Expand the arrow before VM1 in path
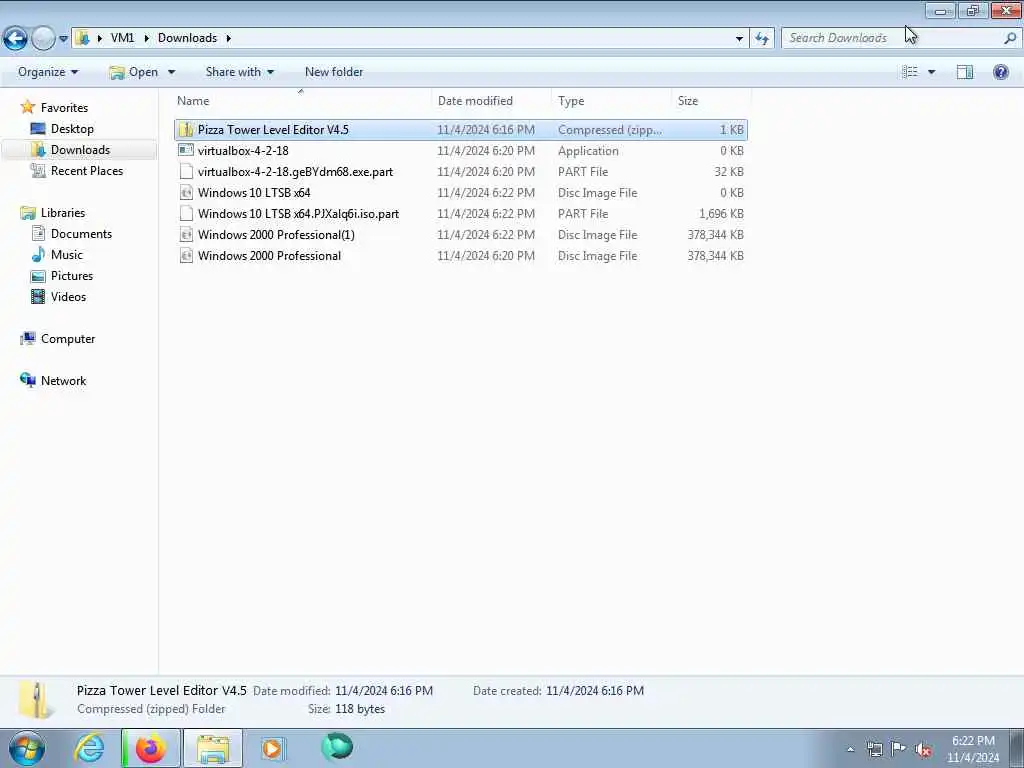 (99, 38)
